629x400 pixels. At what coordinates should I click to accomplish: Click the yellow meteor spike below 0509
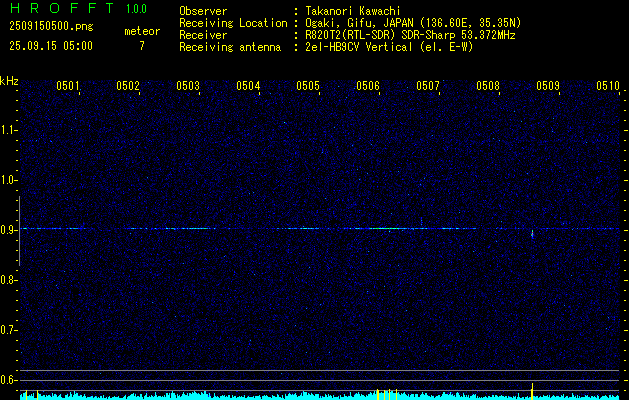pyautogui.click(x=532, y=392)
